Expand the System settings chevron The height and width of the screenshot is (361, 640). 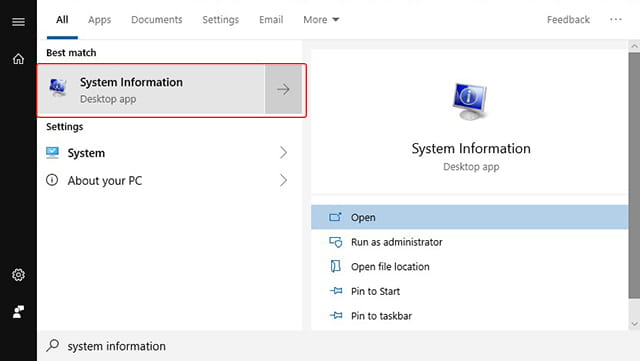coord(283,153)
